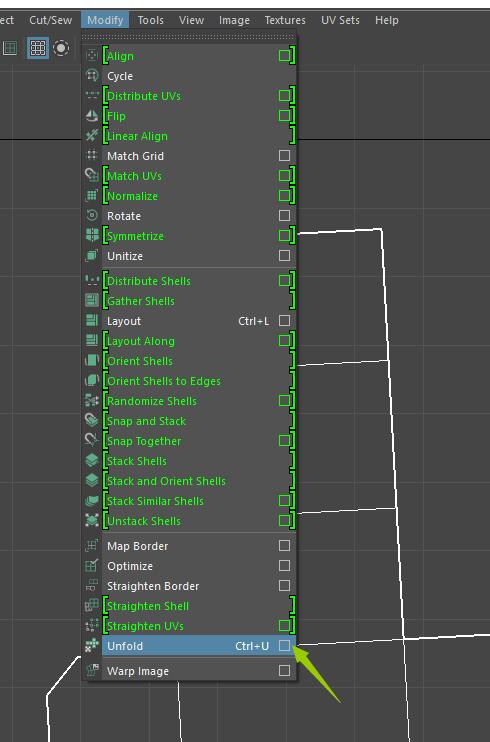Click the Warp Image icon

[x=91, y=670]
